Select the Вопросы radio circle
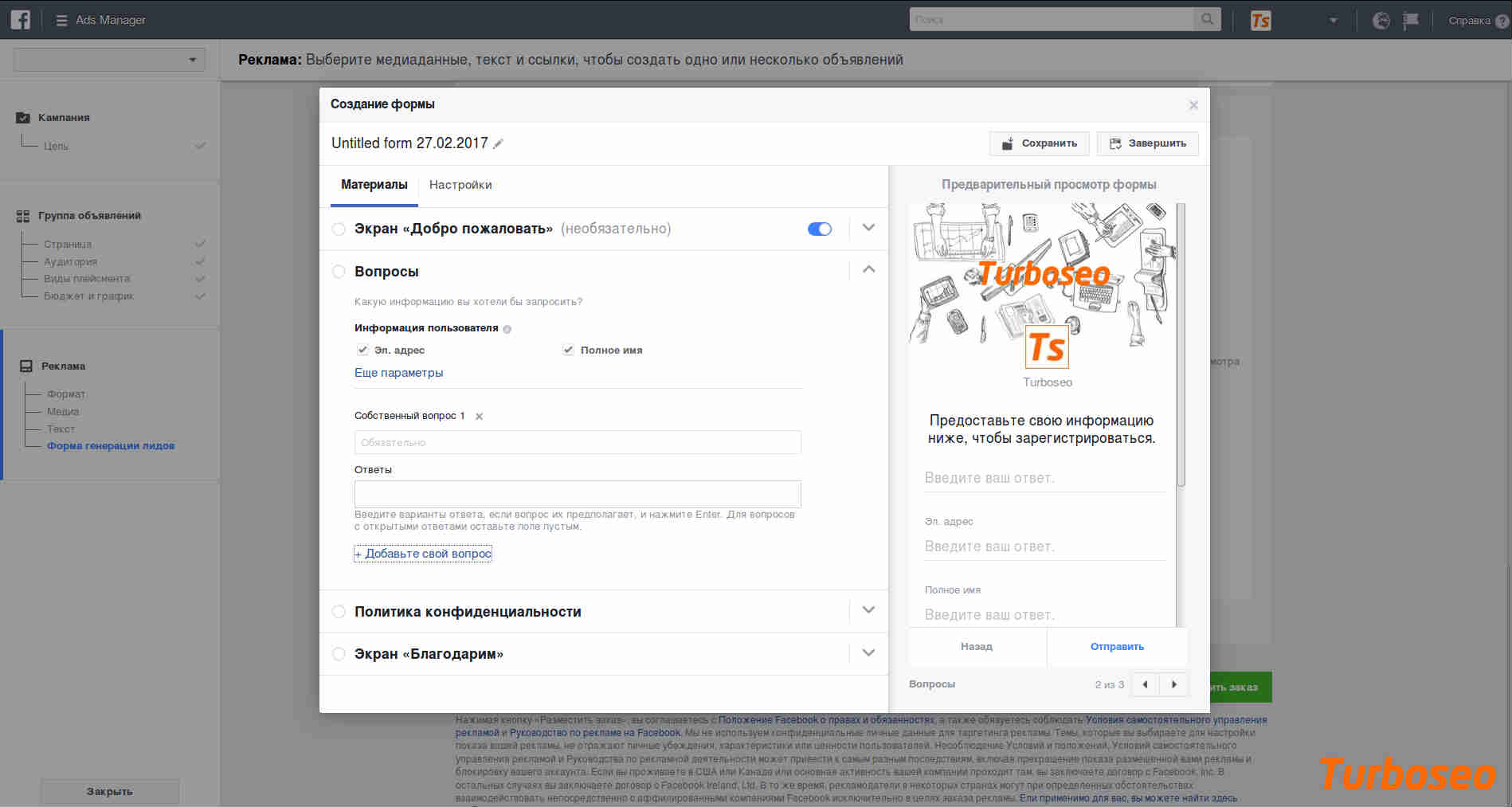This screenshot has height=807, width=1512. click(339, 272)
